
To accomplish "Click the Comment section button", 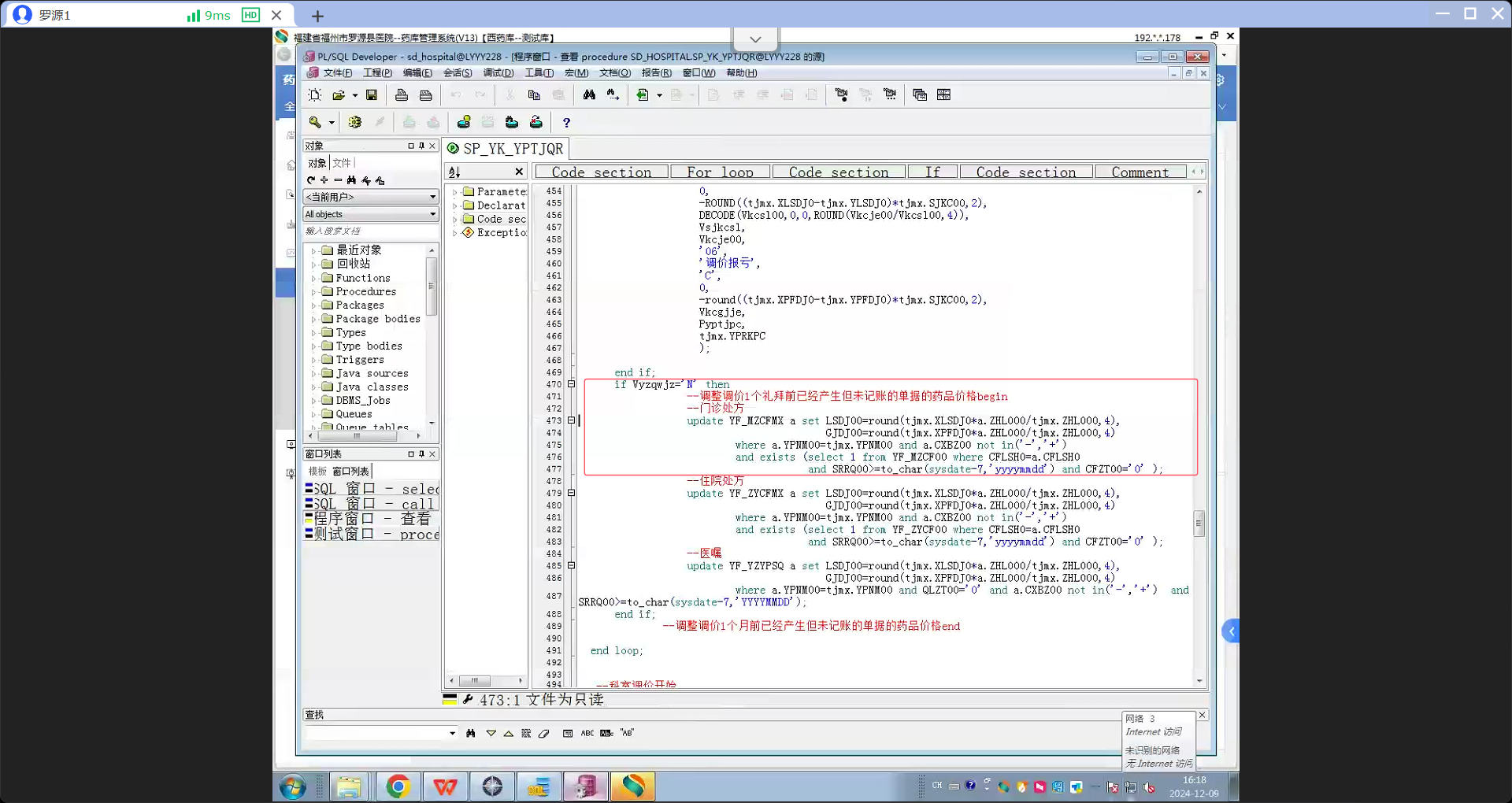I will [x=1140, y=172].
